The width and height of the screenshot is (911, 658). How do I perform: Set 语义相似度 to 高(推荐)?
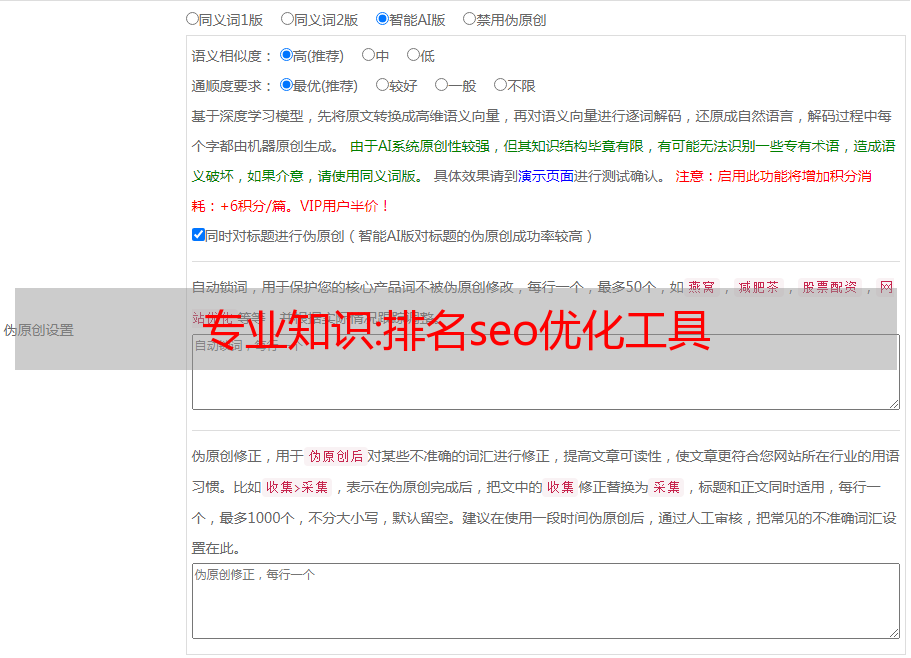pyautogui.click(x=286, y=55)
